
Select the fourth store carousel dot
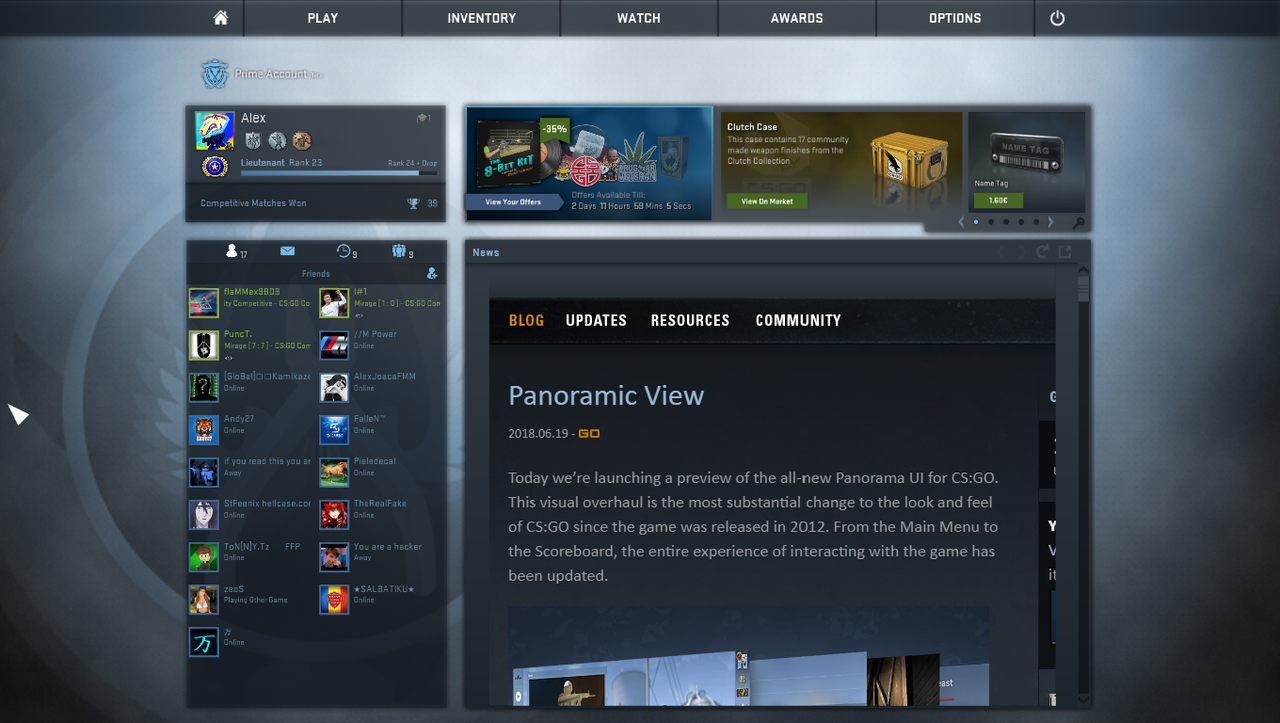point(1021,222)
